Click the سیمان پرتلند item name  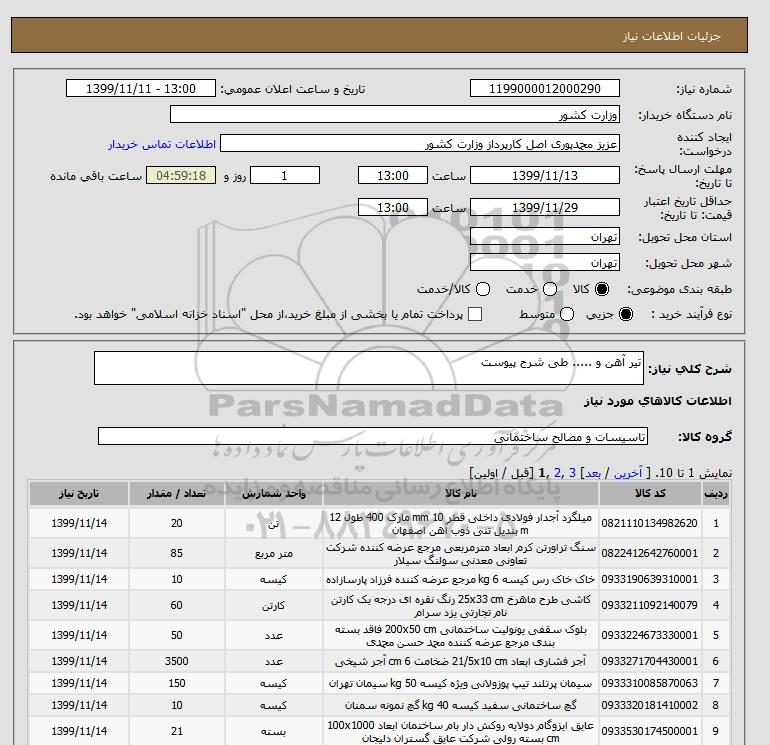click(x=461, y=683)
